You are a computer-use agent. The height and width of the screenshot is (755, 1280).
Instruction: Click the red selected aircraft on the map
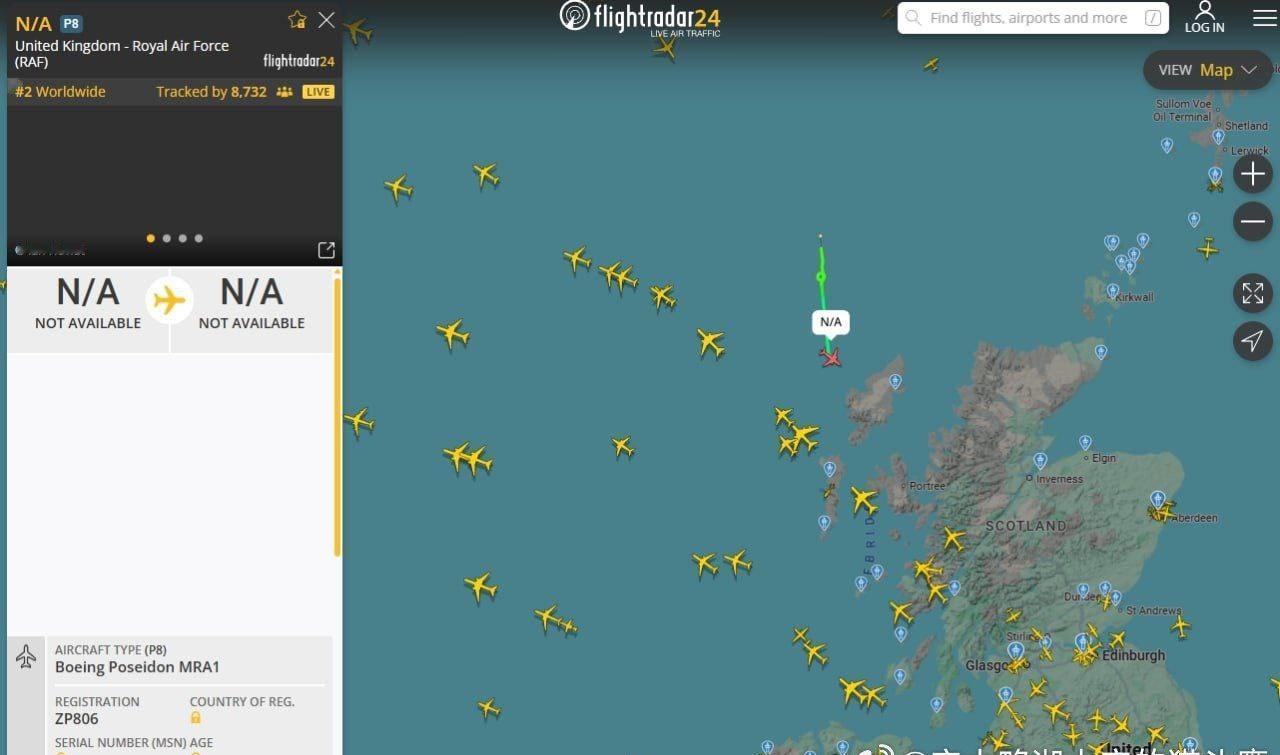(x=830, y=356)
